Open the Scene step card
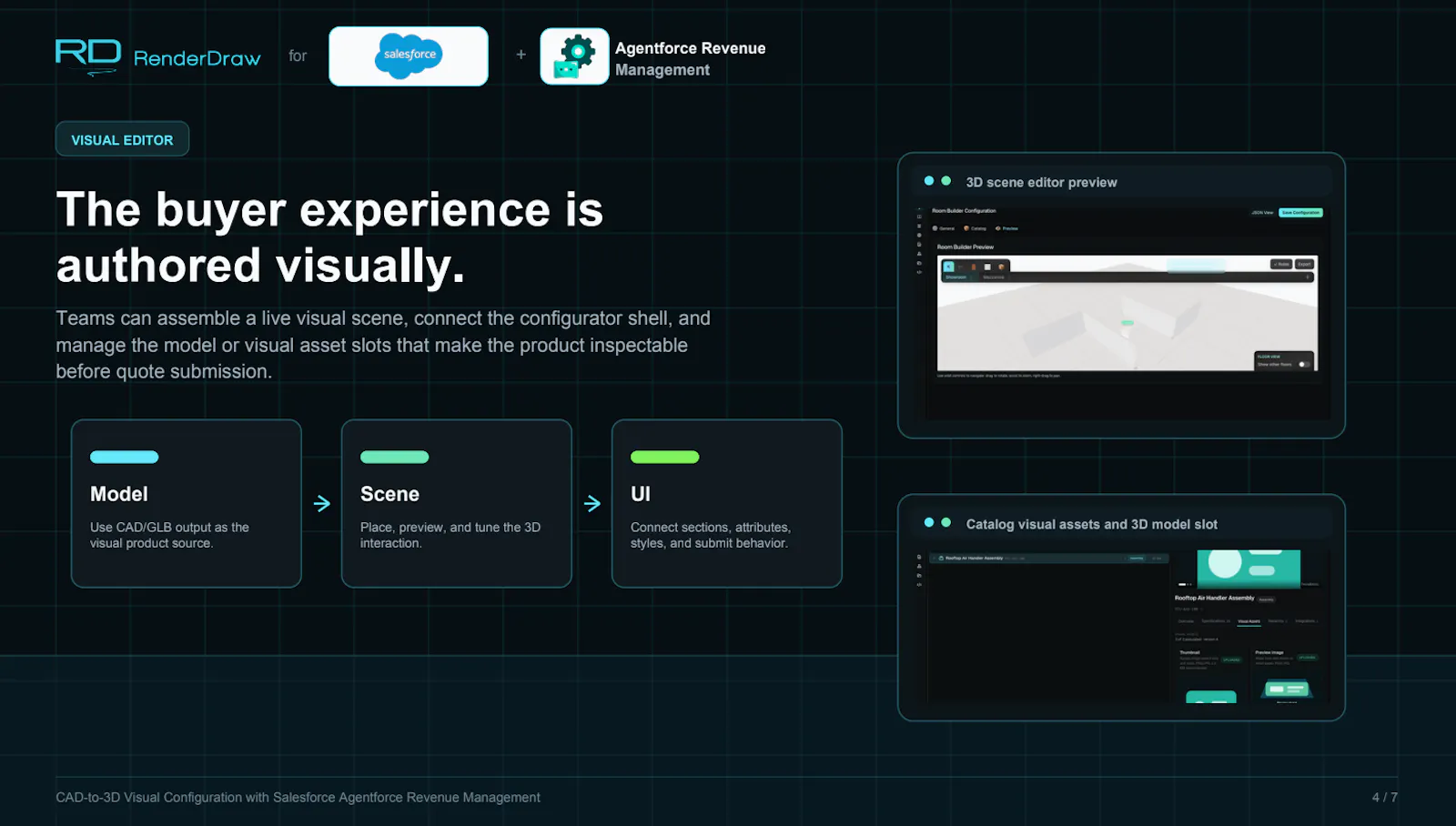This screenshot has height=826, width=1456. click(x=456, y=503)
